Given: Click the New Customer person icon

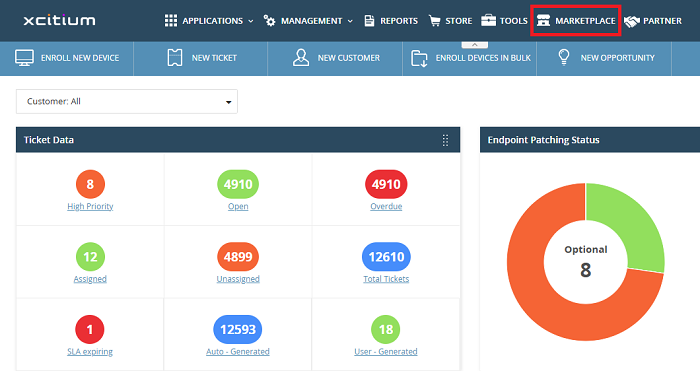Looking at the screenshot, I should tap(301, 58).
